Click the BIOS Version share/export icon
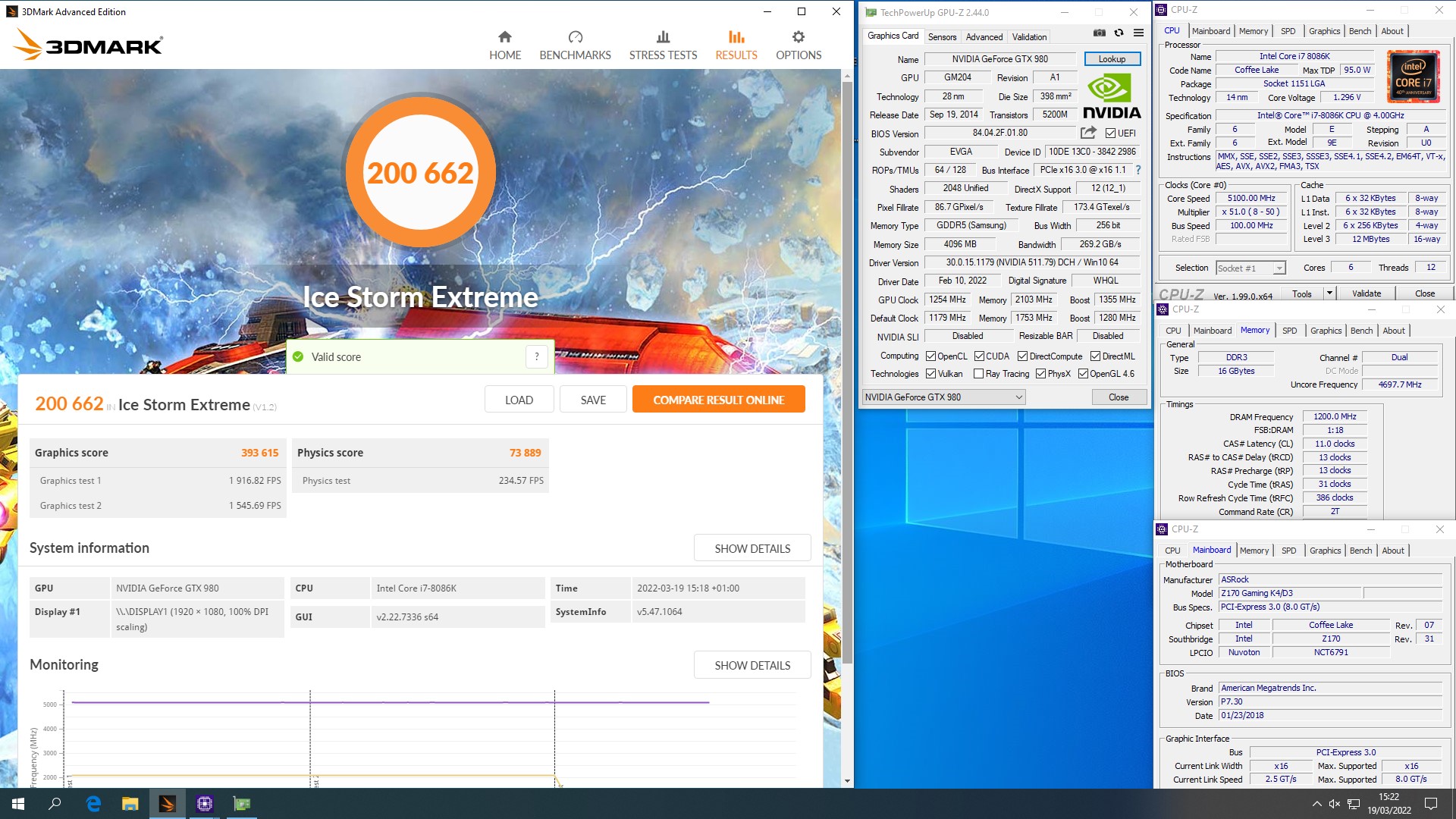The width and height of the screenshot is (1456, 819). (x=1088, y=133)
